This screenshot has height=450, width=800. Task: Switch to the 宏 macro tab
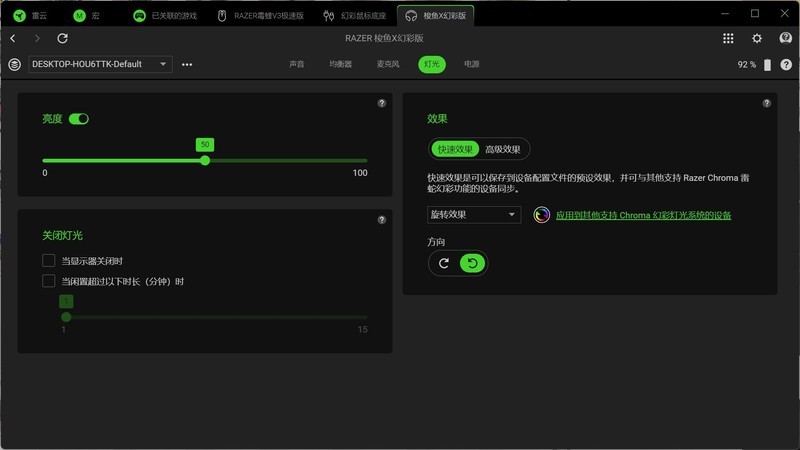[87, 16]
